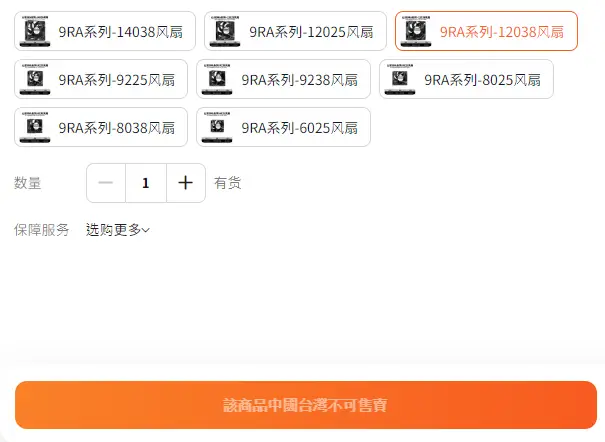Click the 9RA系列-12038风扇 fan thumbnail
The height and width of the screenshot is (442, 605).
click(x=416, y=31)
